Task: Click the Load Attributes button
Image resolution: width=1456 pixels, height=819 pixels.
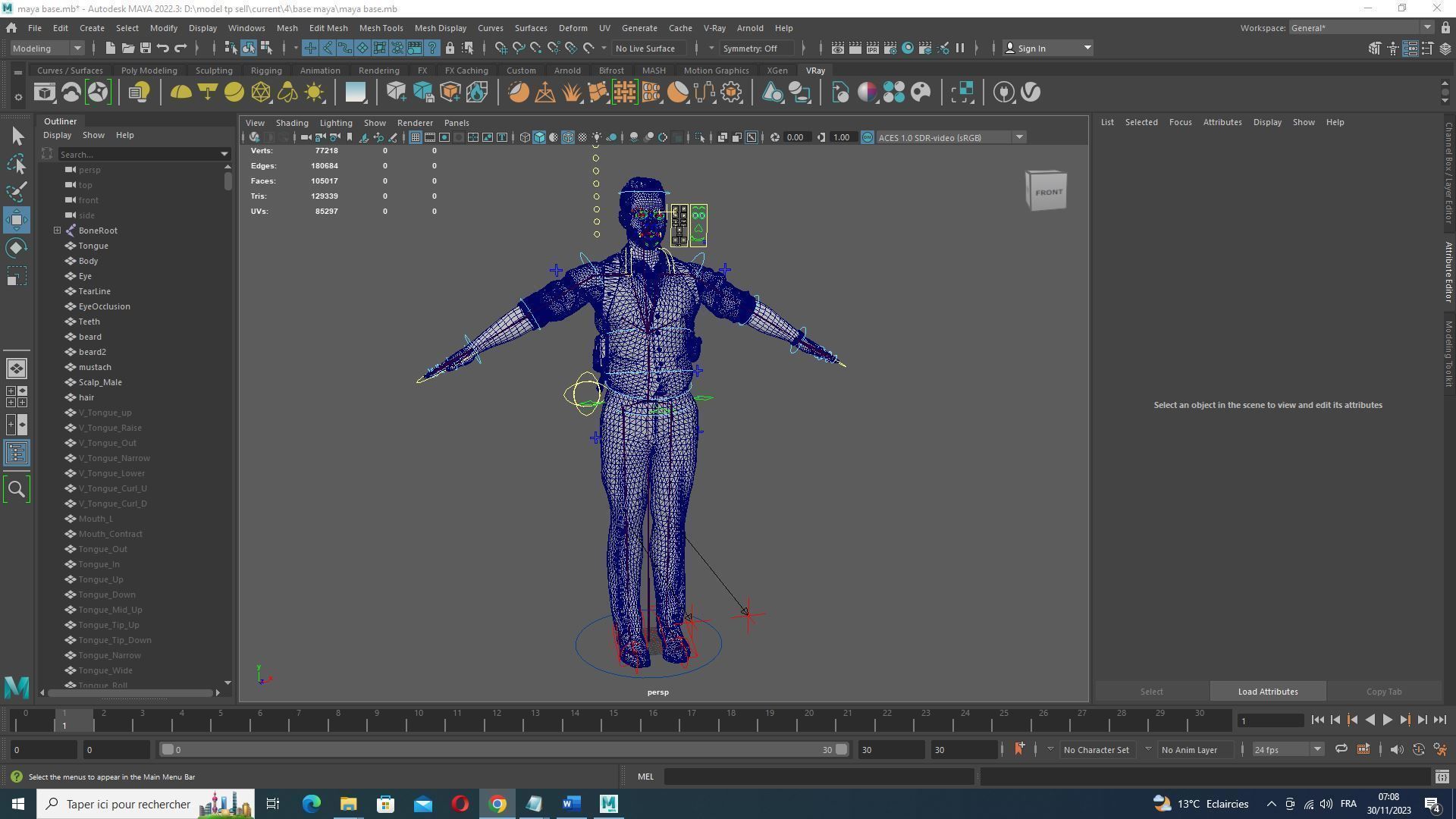Action: 1267,692
